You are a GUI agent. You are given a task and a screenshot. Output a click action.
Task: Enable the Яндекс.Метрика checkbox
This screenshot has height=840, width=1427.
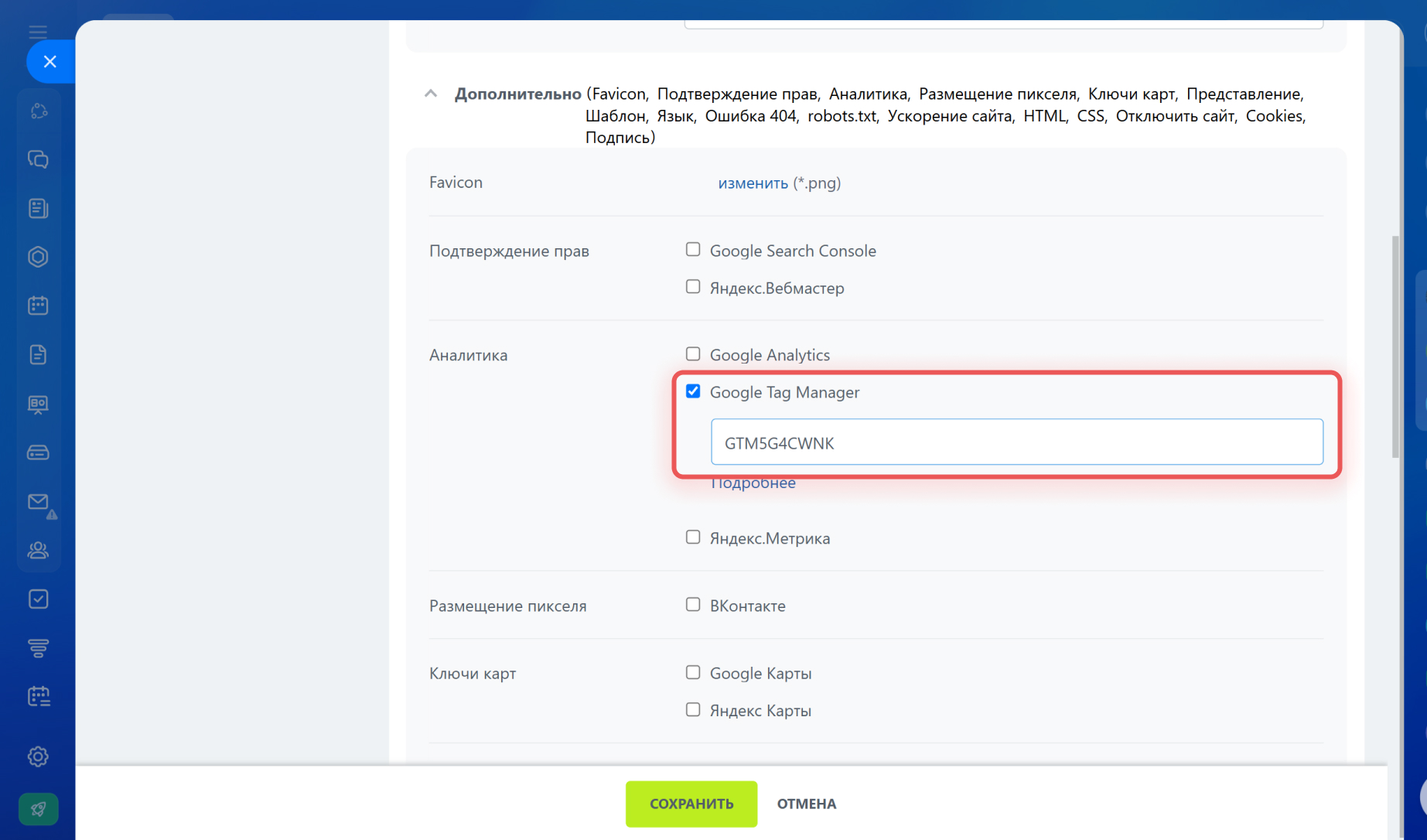[693, 538]
